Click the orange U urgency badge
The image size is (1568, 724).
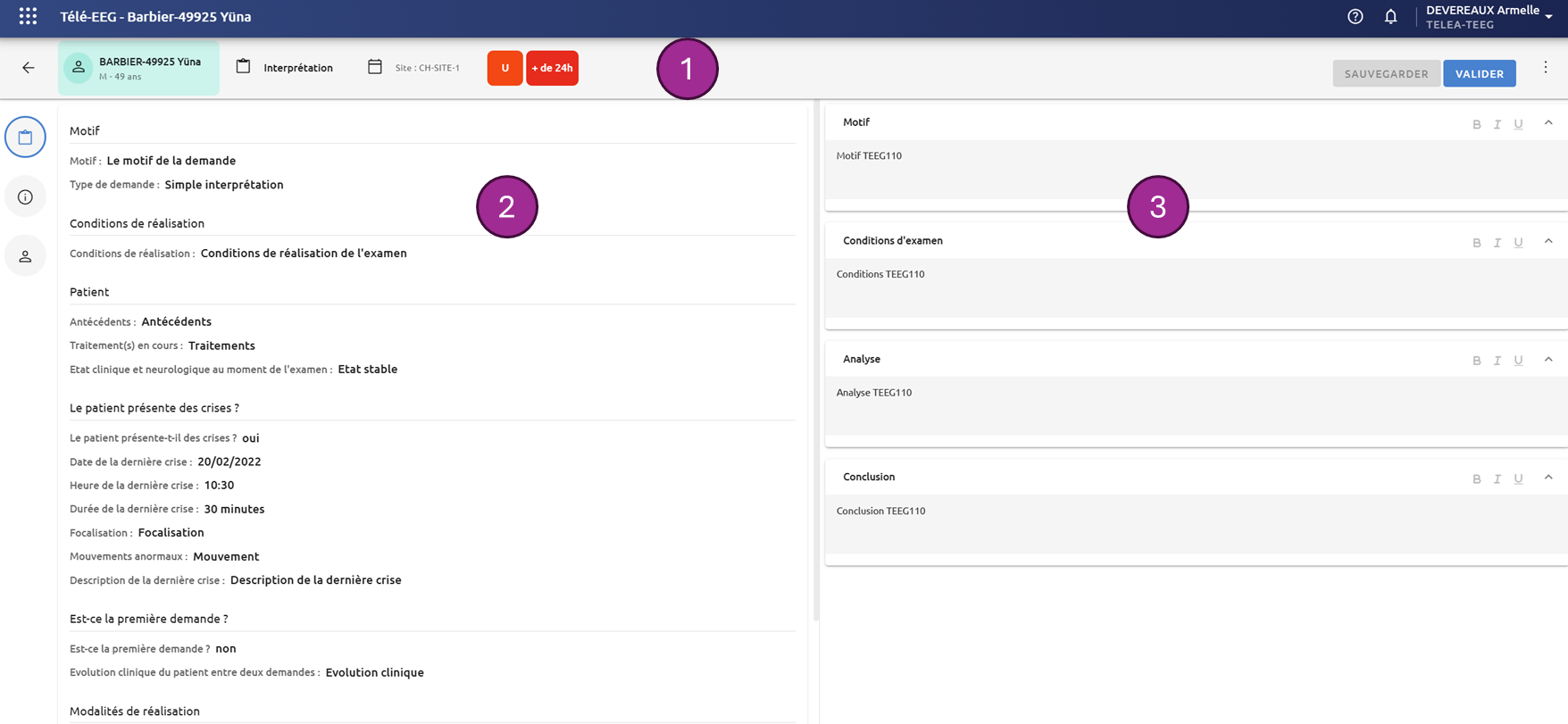coord(505,68)
